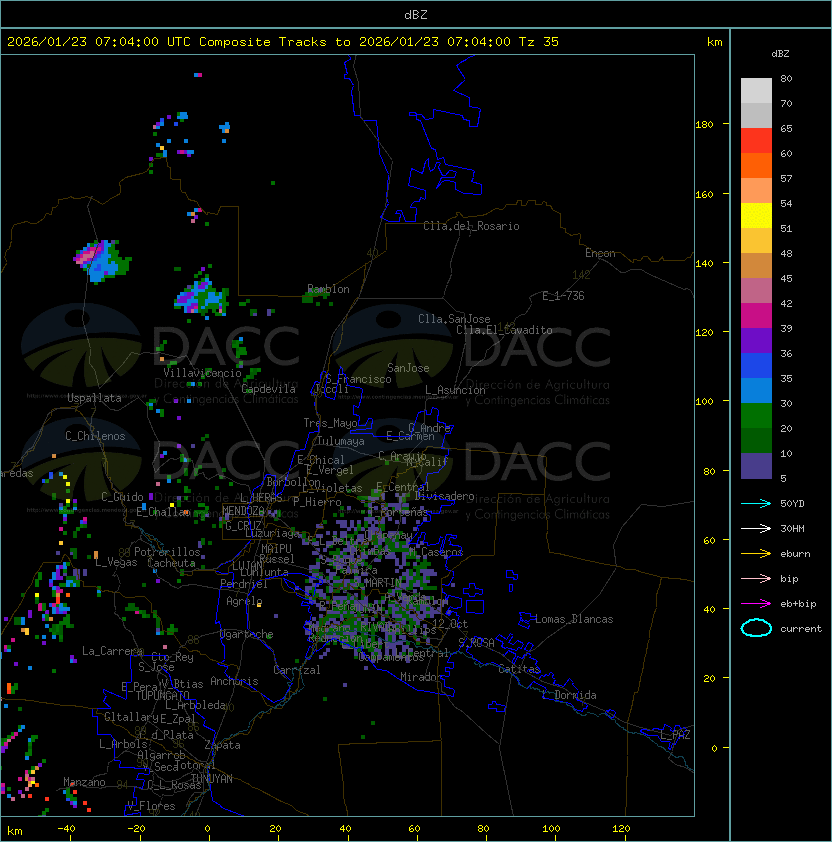Click the Capdevila map label
This screenshot has width=832, height=842.
(x=268, y=389)
